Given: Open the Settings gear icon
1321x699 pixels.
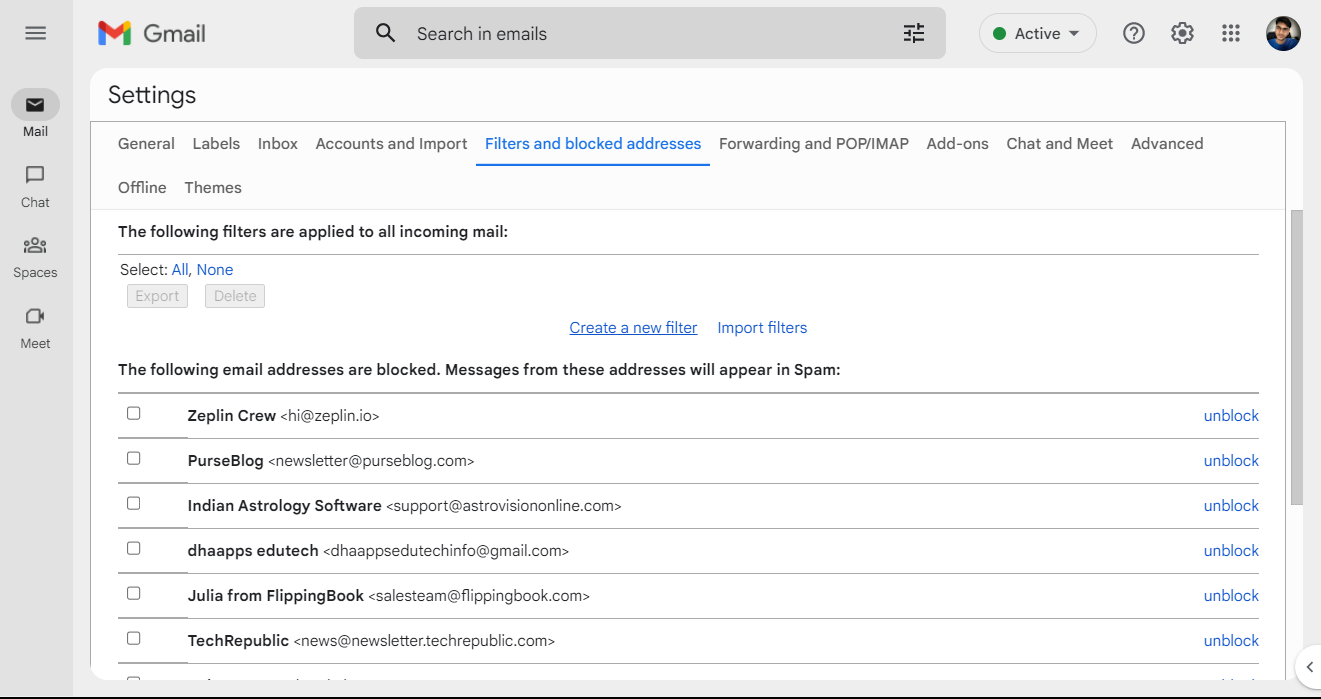Looking at the screenshot, I should pyautogui.click(x=1182, y=33).
